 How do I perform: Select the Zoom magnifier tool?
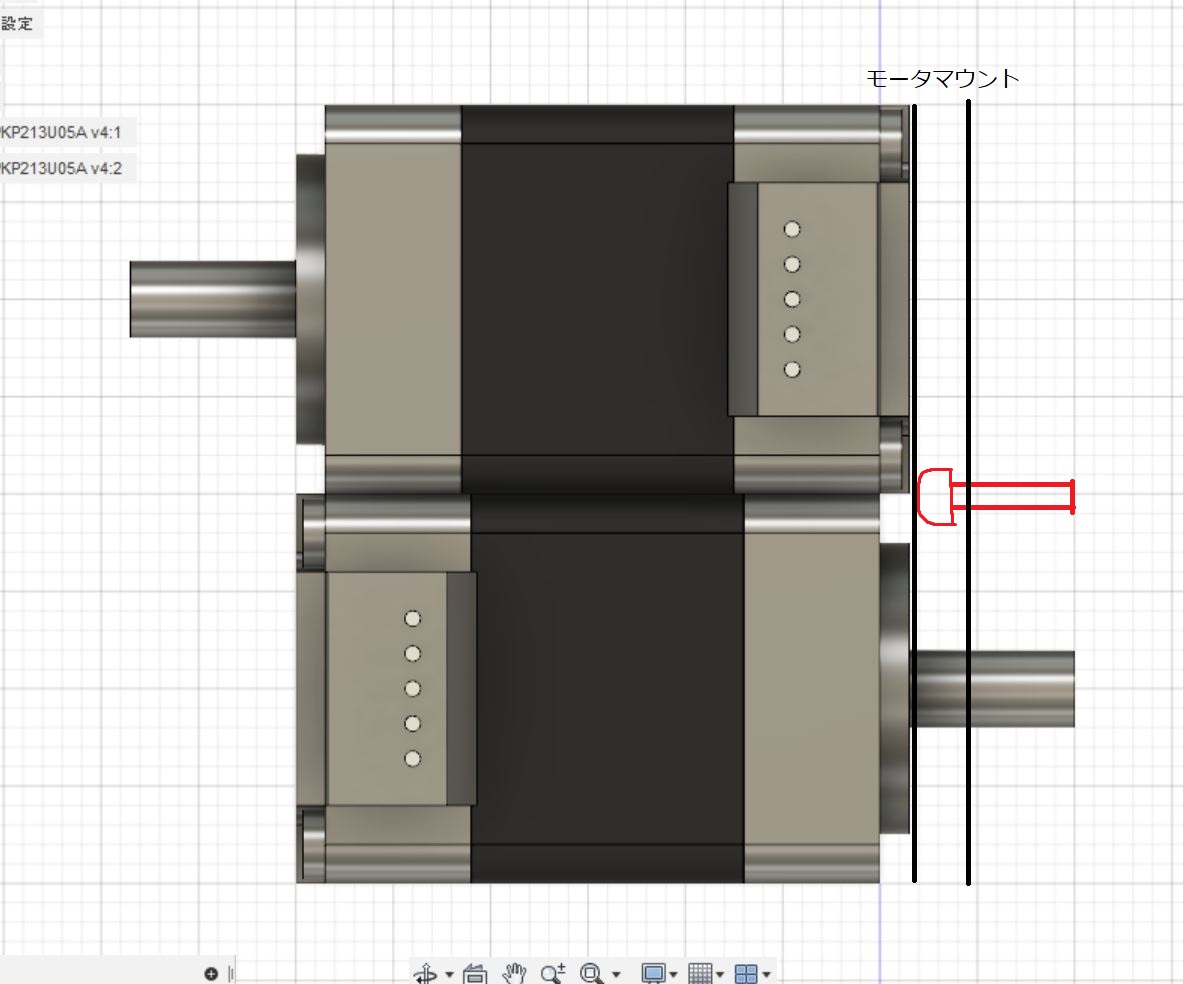[553, 973]
